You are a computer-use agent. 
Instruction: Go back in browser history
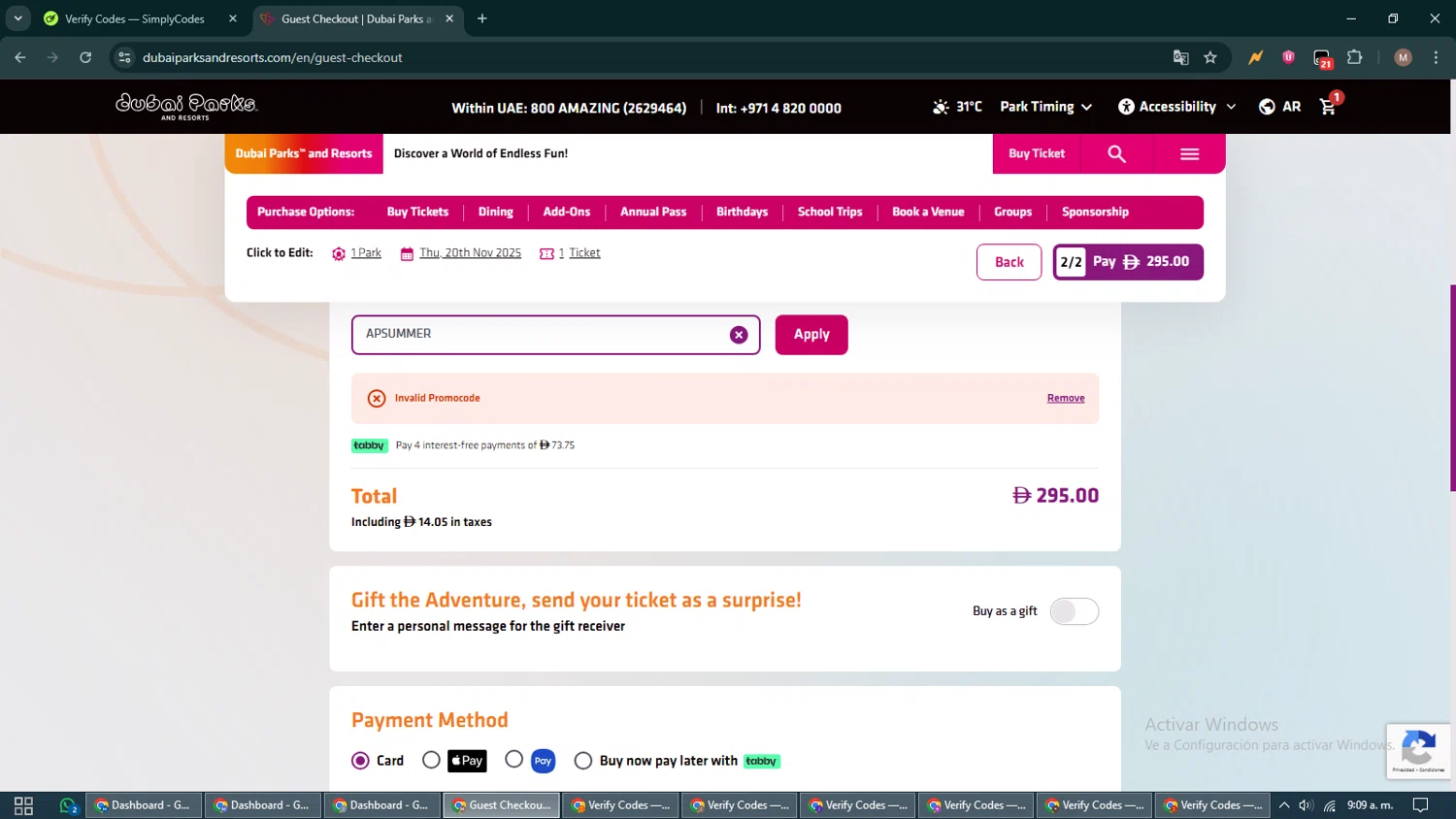coord(20,57)
